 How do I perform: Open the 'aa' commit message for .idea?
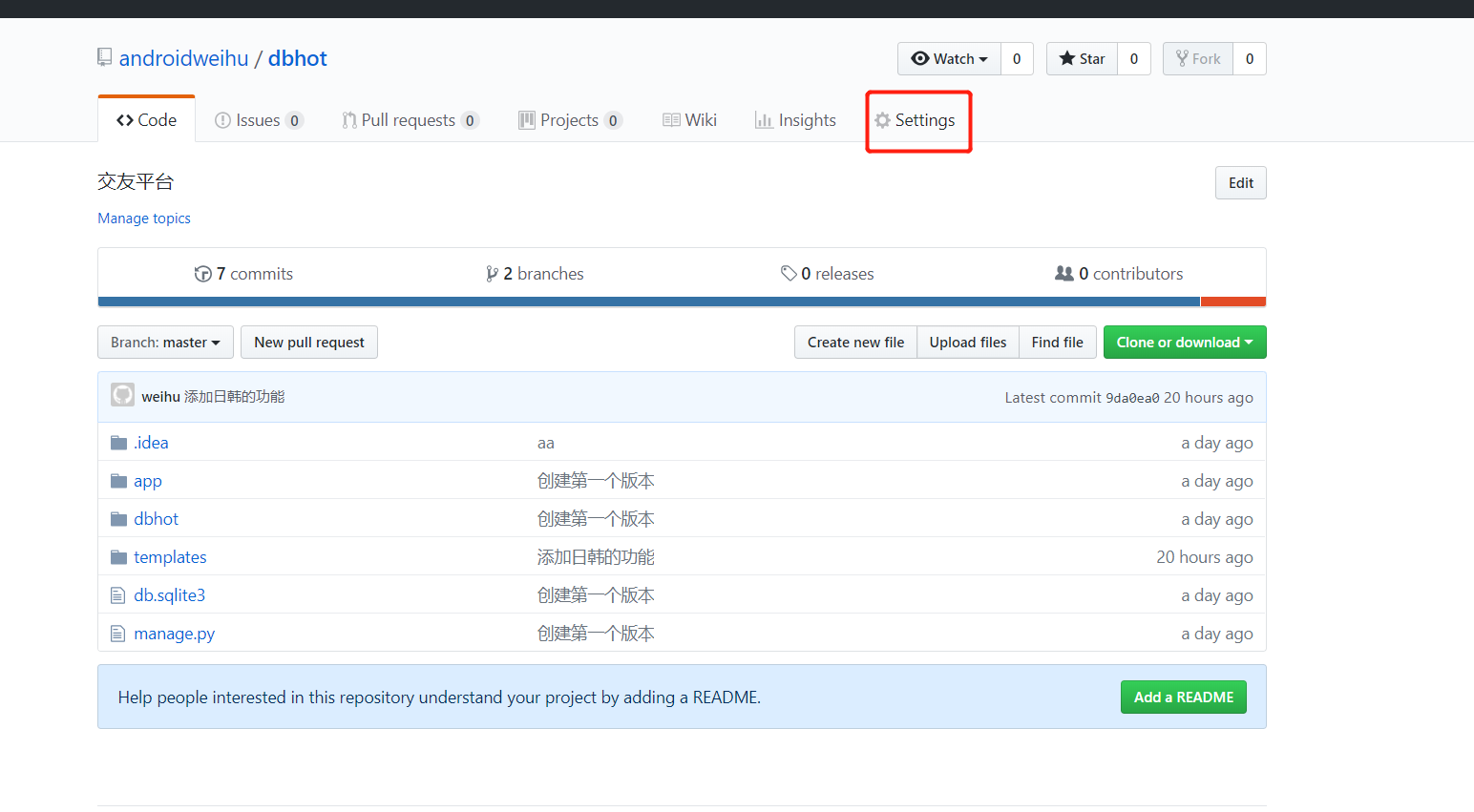point(546,443)
